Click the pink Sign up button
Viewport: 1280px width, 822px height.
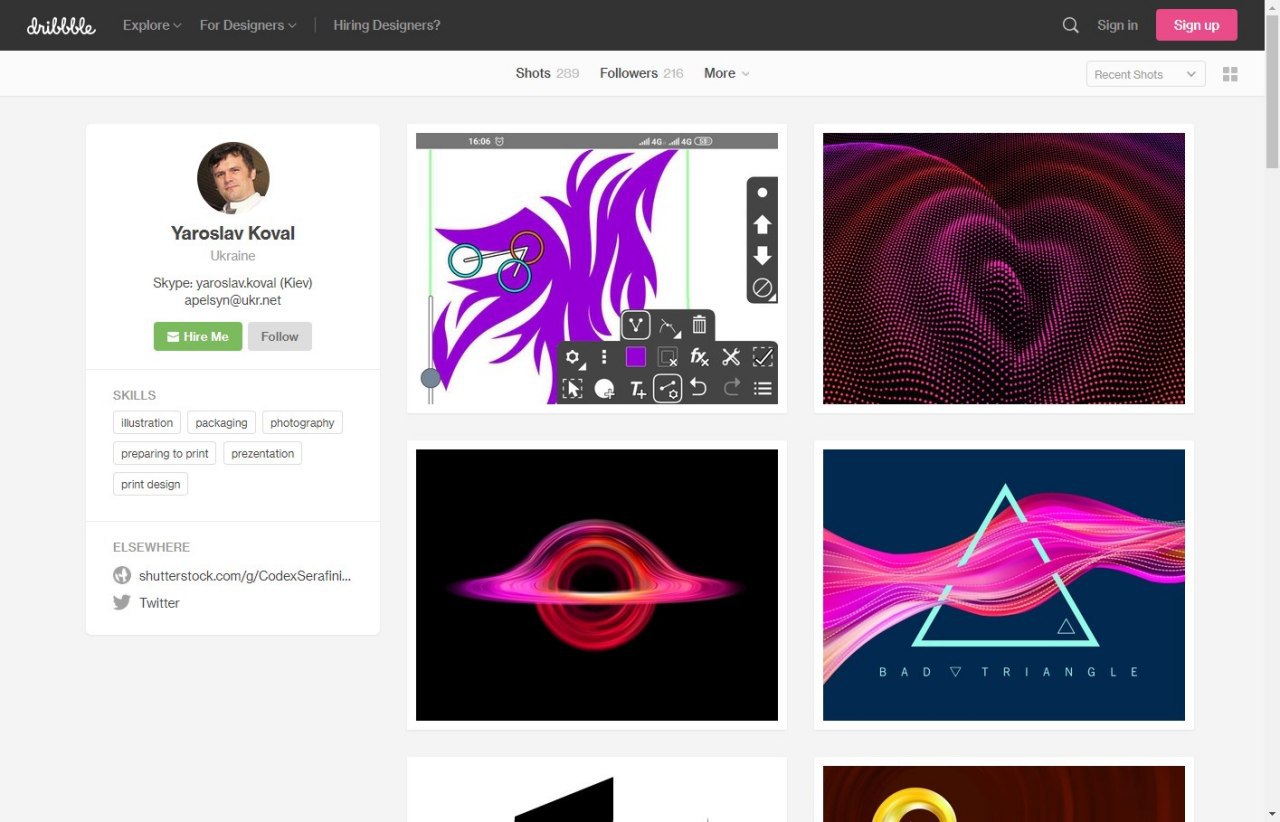click(1196, 25)
